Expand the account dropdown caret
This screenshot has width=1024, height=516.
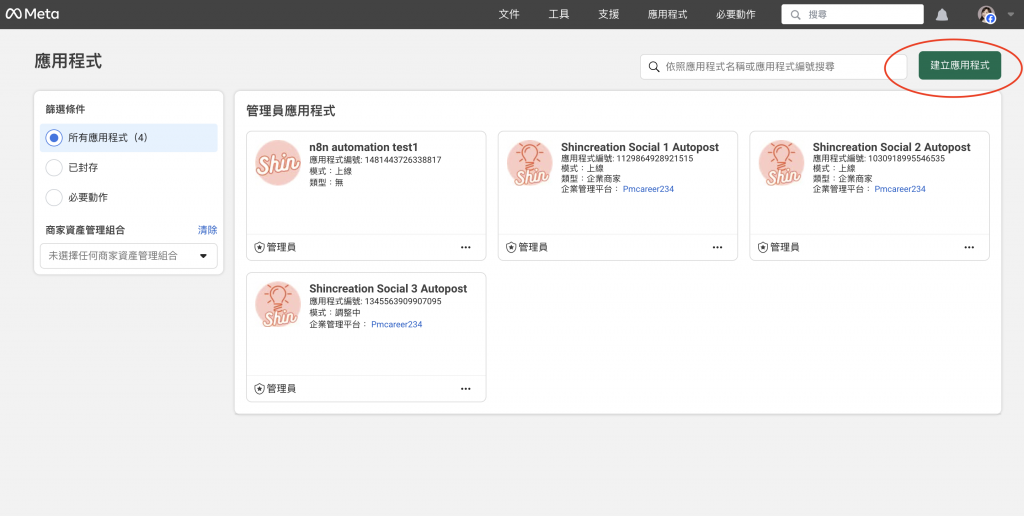point(1010,12)
